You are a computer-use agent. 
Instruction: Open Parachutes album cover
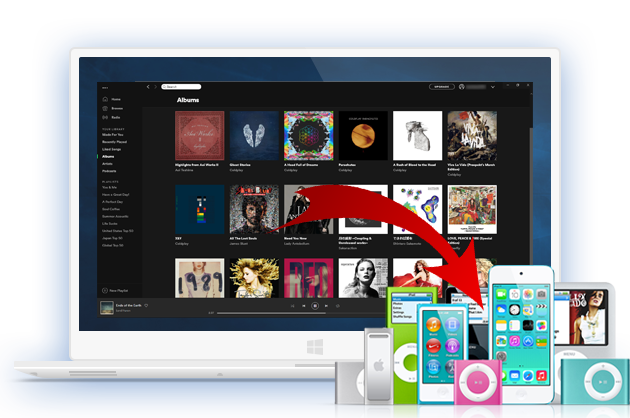[363, 136]
